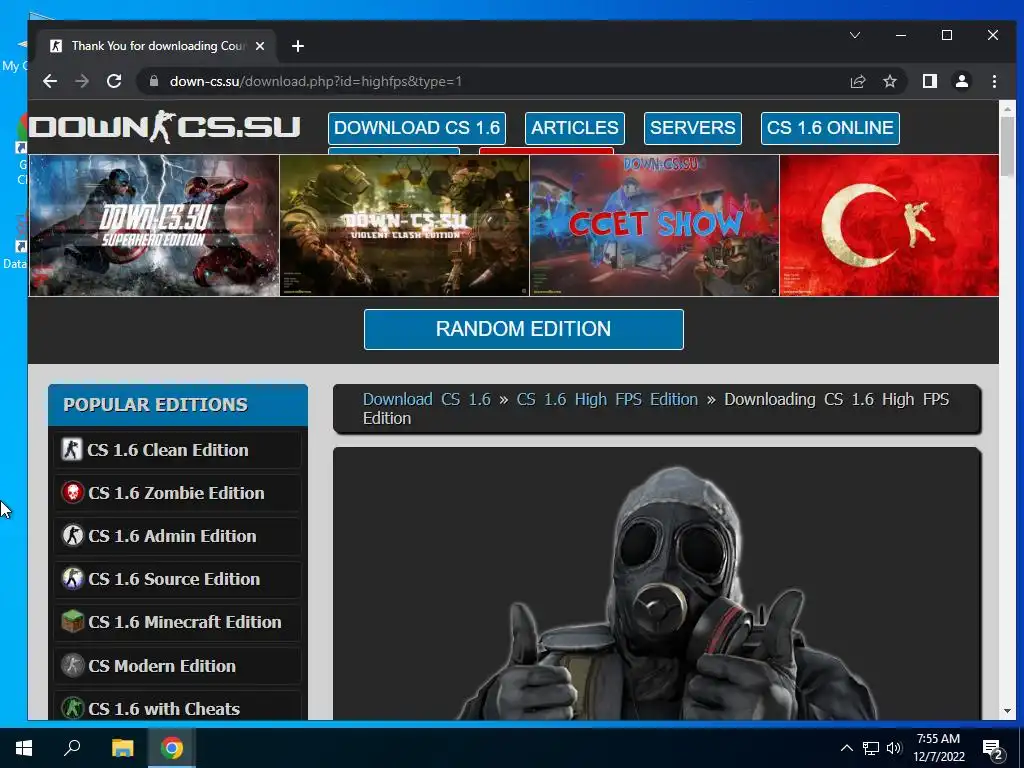Open the DOWNLOAD CS 1.6 menu
This screenshot has height=768, width=1024.
(417, 127)
